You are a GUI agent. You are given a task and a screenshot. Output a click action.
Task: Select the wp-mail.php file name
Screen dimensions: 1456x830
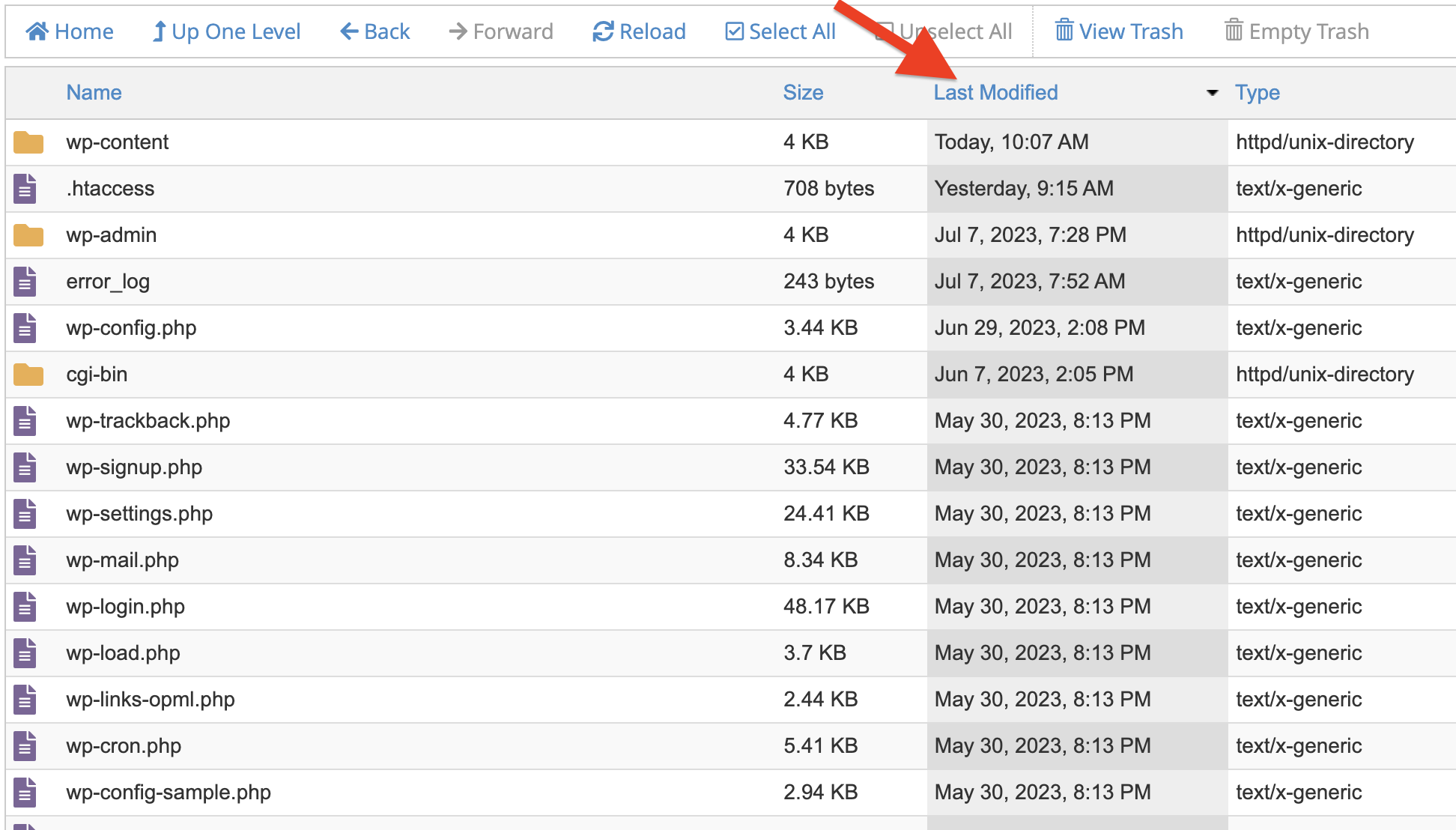(x=123, y=560)
